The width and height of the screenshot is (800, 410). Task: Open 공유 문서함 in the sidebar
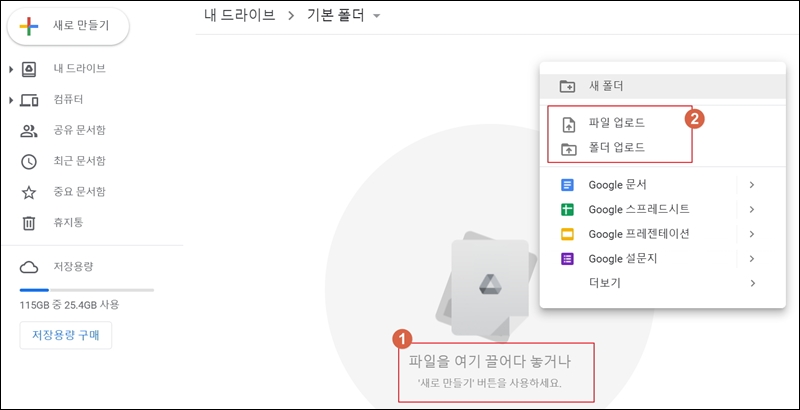click(x=80, y=130)
